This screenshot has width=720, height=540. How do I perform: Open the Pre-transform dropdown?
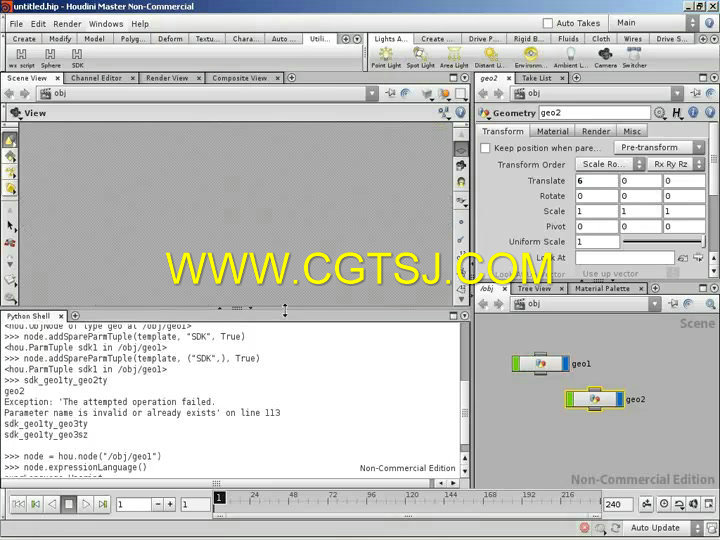pos(659,147)
